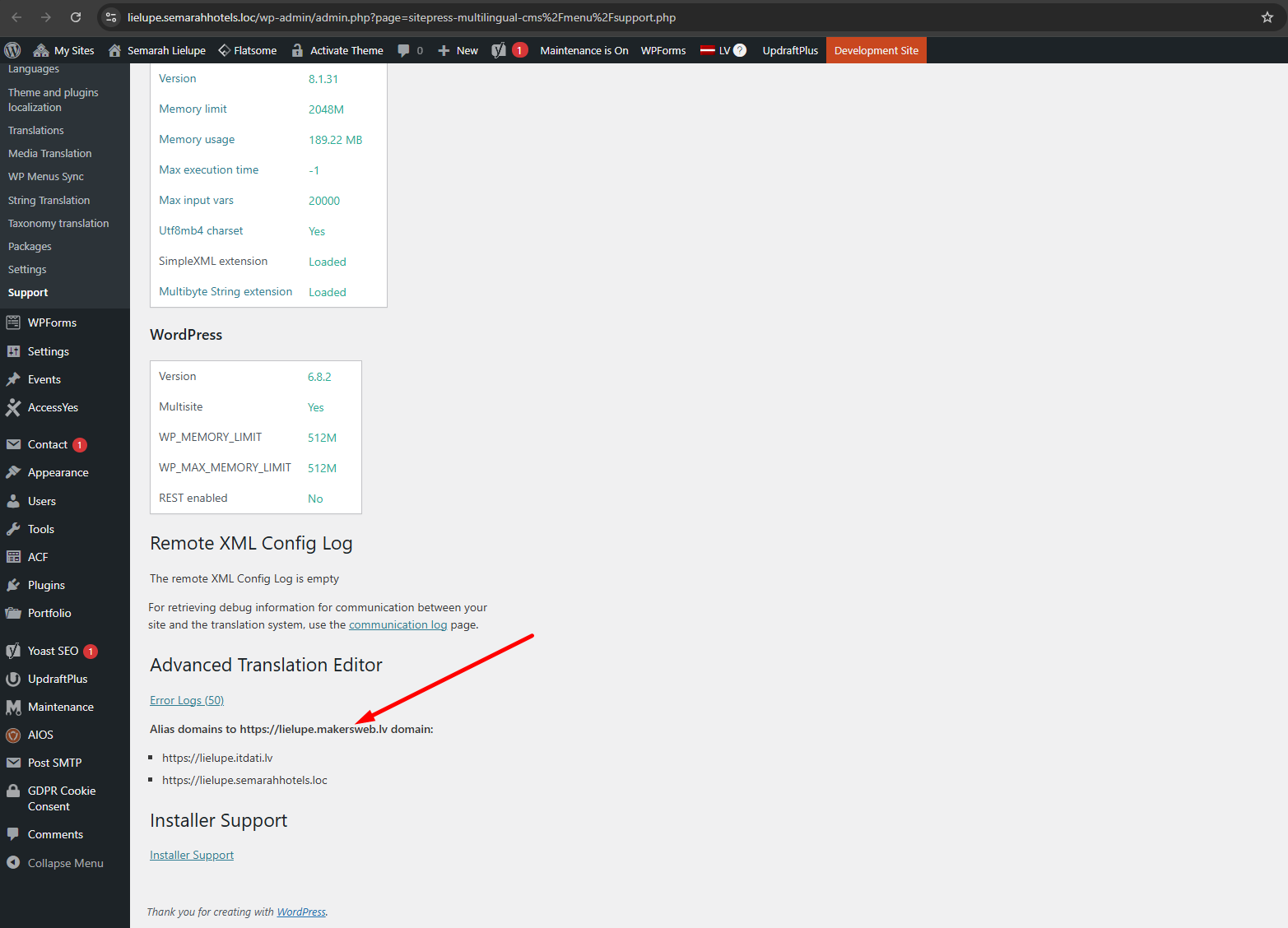The width and height of the screenshot is (1288, 928).
Task: Open WP Menus Sync
Action: 46,176
